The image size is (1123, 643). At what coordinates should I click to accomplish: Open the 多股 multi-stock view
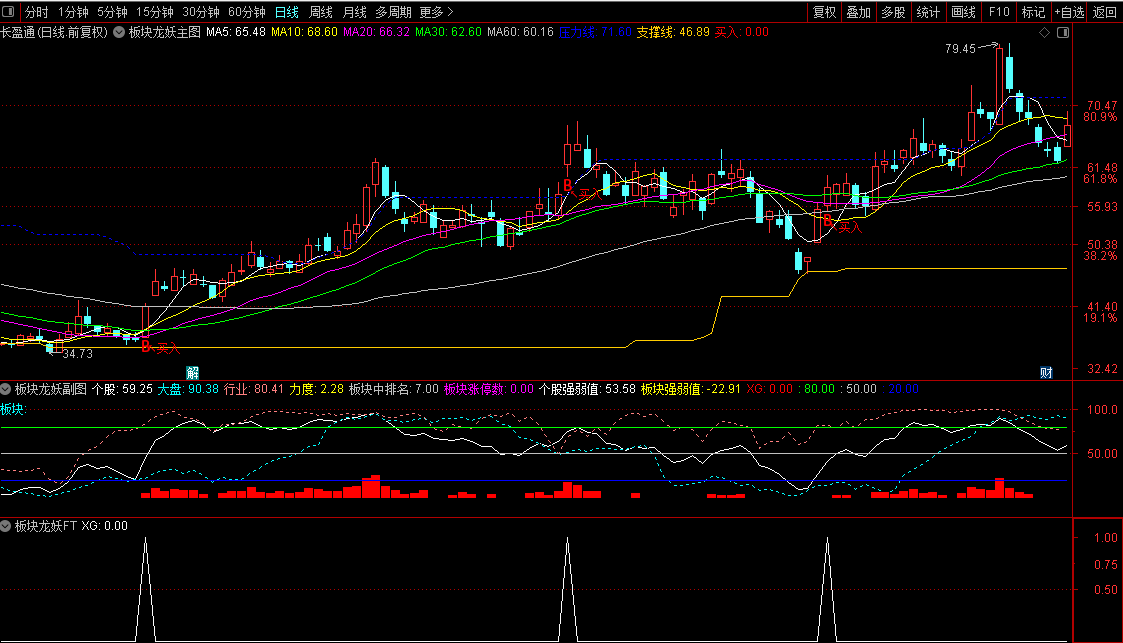coord(893,12)
